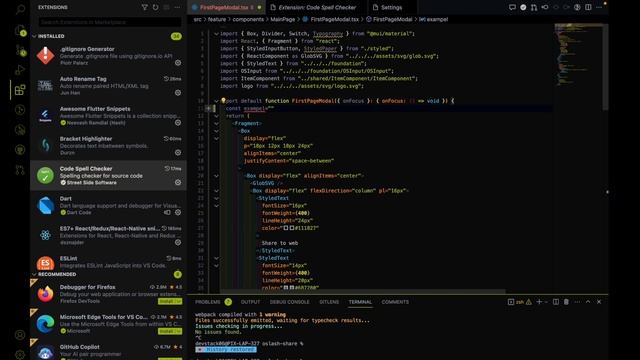Open manage gear for Dart extension

click(x=178, y=212)
